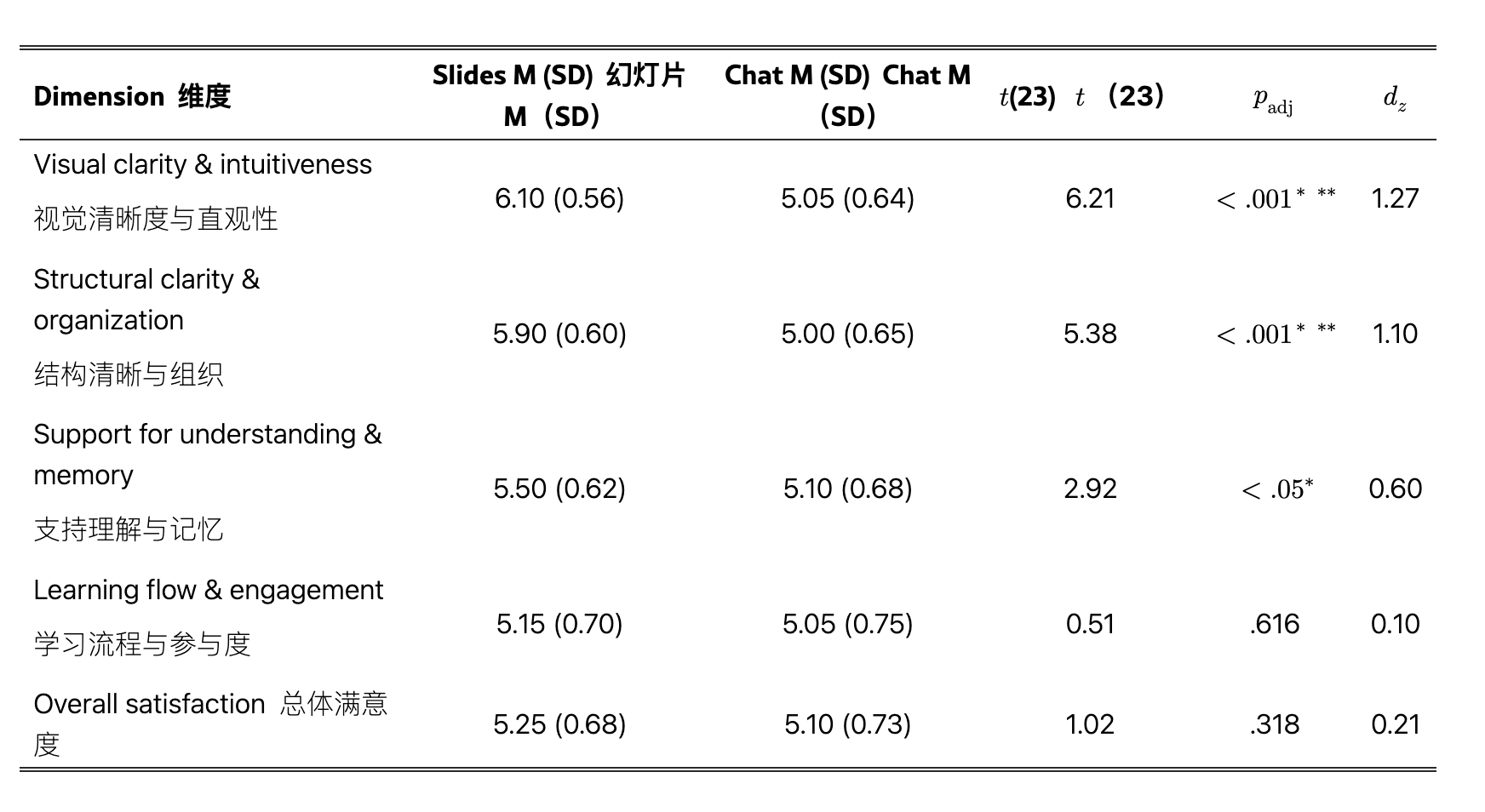Select the Structural clarity & organization label
The width and height of the screenshot is (1485, 812).
coord(146,300)
